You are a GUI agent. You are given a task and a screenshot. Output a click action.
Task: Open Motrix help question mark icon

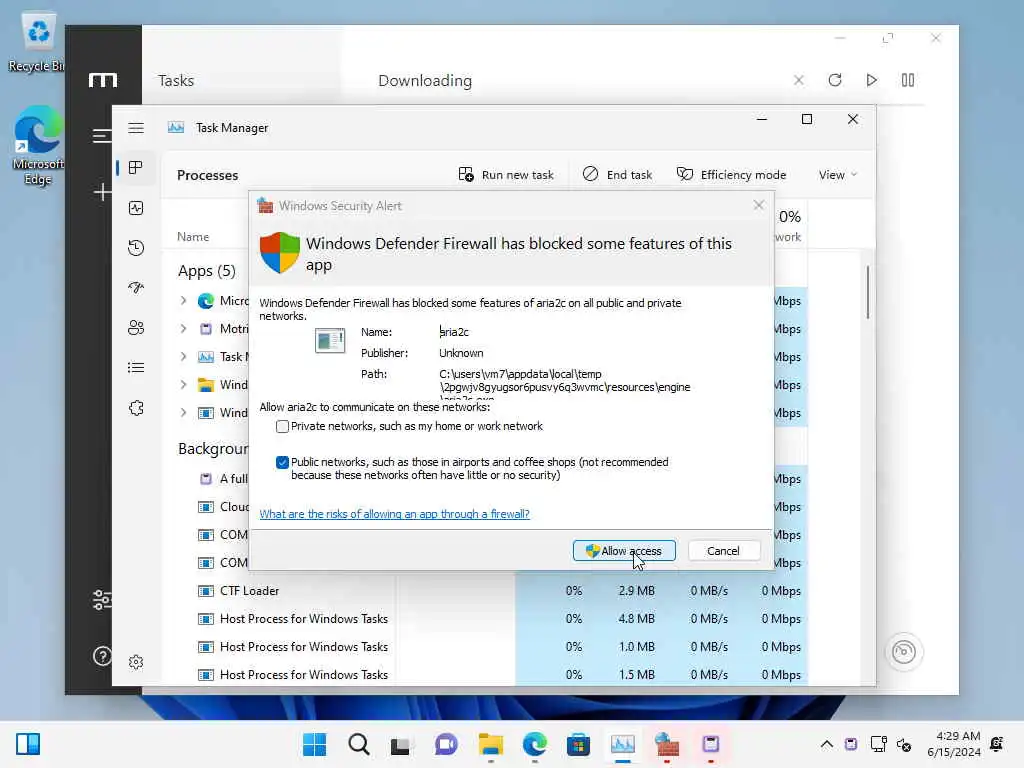(102, 656)
